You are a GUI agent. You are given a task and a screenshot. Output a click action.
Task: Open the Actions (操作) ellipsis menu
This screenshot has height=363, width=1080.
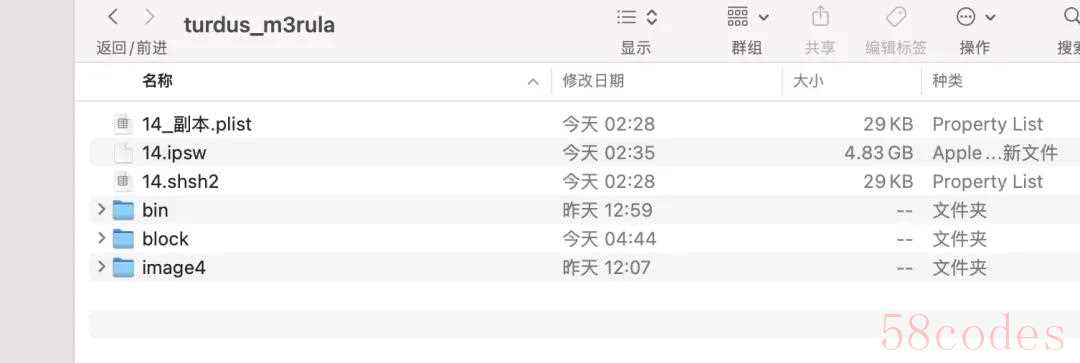tap(976, 17)
